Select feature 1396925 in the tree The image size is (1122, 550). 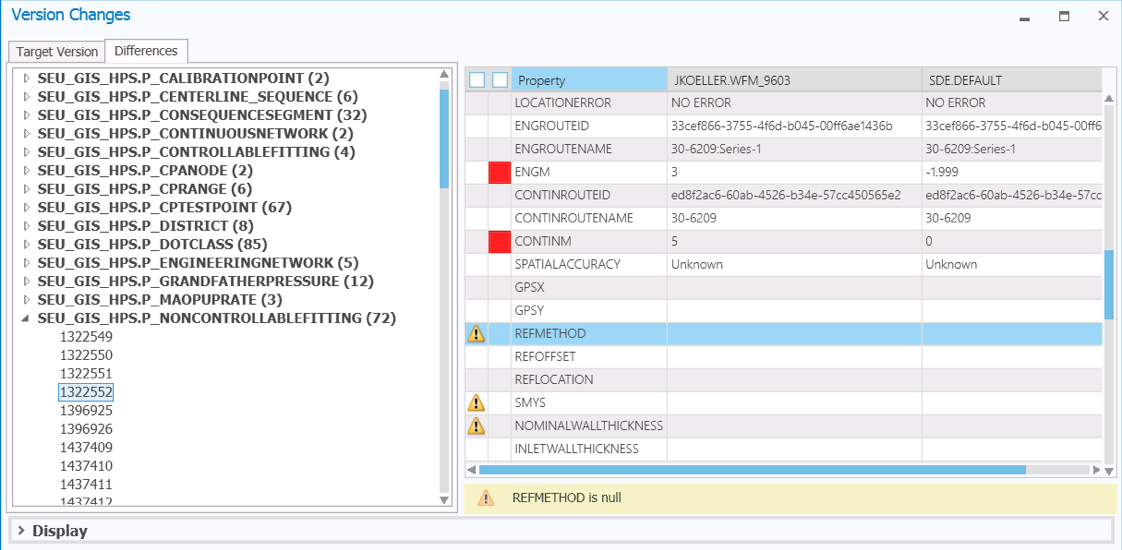pos(87,411)
